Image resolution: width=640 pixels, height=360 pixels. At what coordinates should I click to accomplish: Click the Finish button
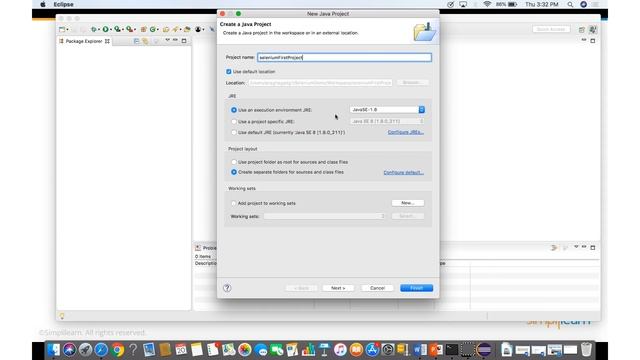coord(416,288)
